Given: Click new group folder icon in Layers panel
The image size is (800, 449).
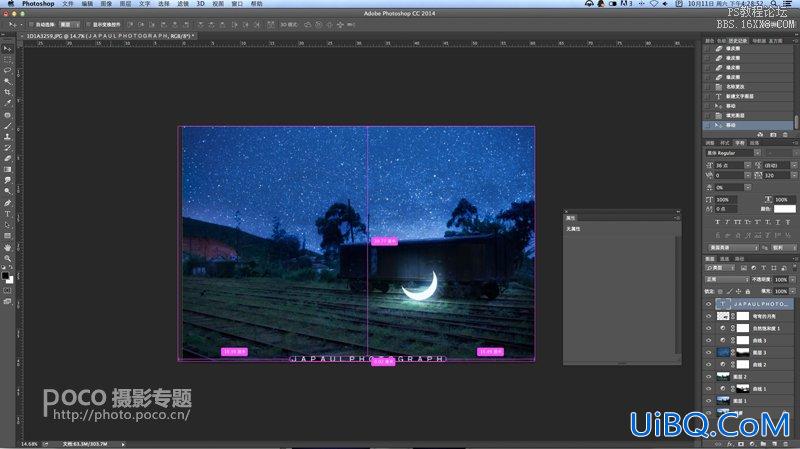Looking at the screenshot, I should pos(763,444).
